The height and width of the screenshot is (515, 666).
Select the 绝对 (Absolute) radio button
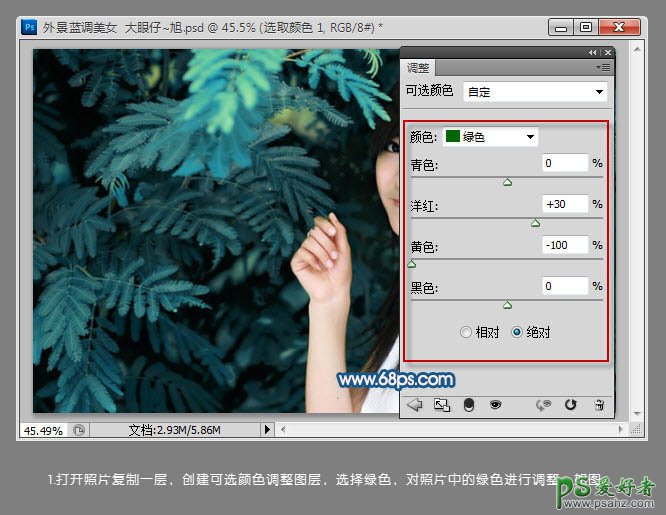(x=517, y=332)
